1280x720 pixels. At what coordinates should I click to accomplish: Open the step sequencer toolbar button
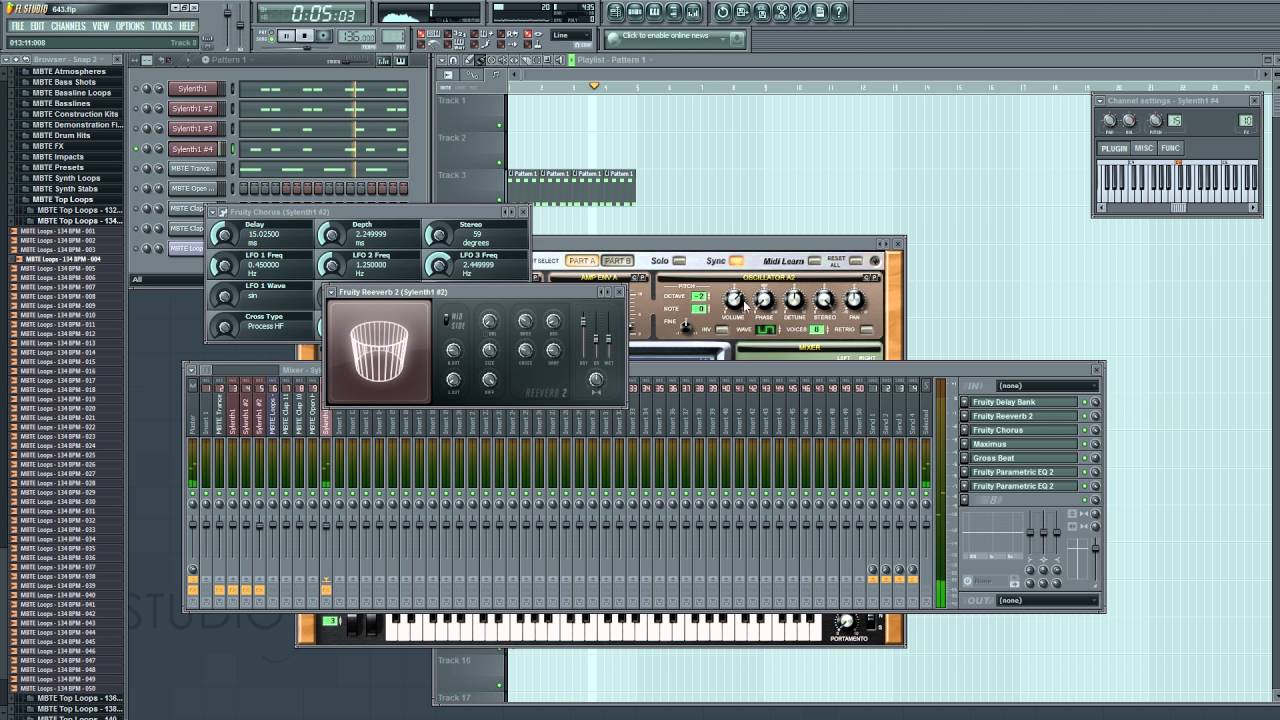tap(635, 12)
